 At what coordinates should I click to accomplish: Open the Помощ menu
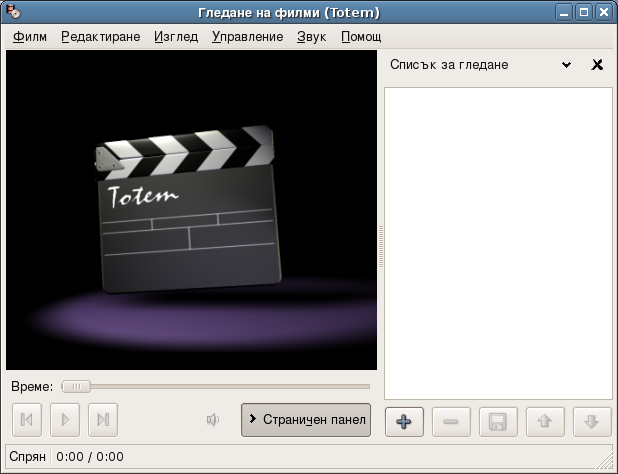coord(361,37)
